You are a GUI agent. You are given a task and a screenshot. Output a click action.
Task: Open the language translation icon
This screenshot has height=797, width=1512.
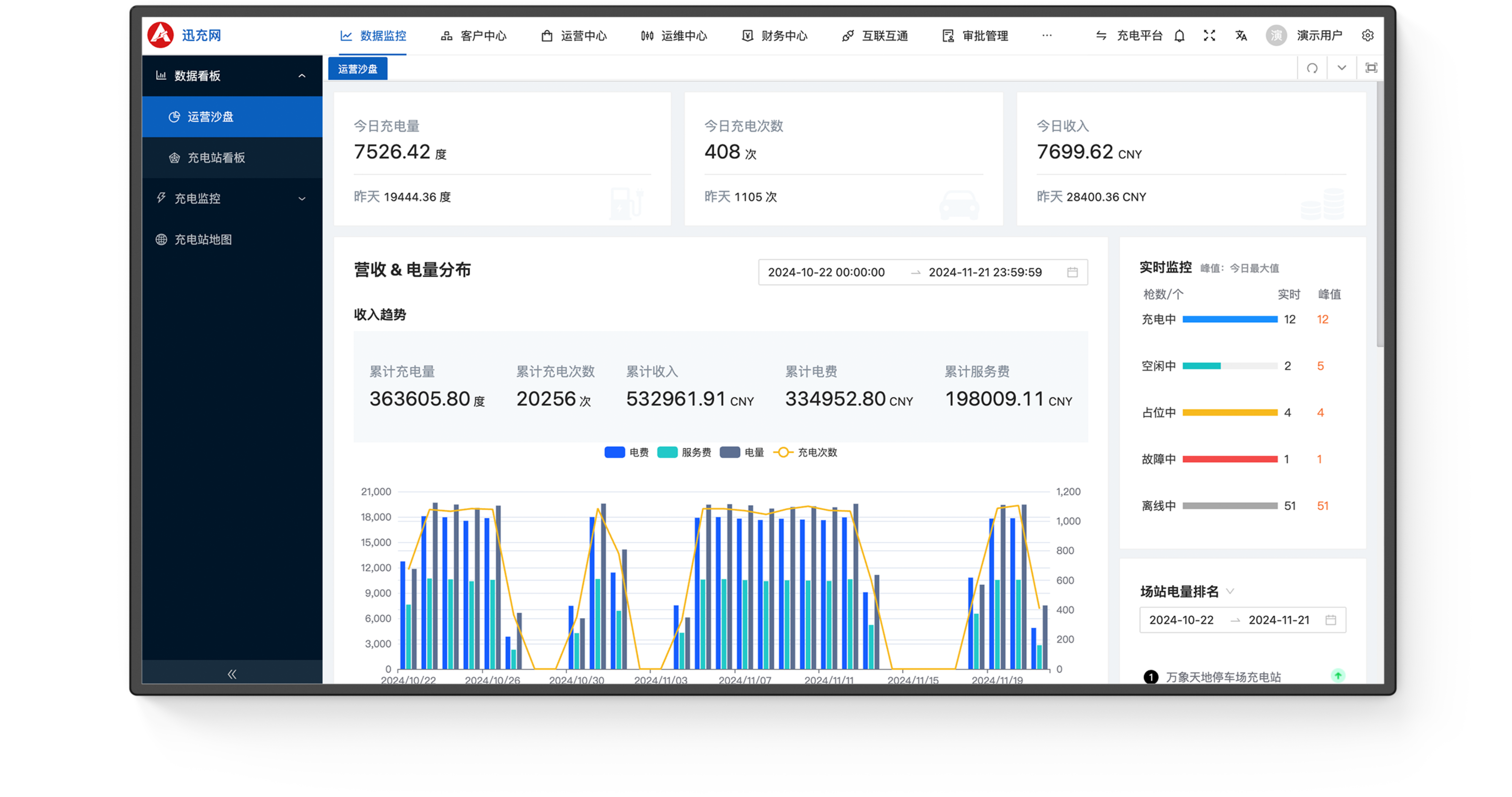pyautogui.click(x=1241, y=36)
